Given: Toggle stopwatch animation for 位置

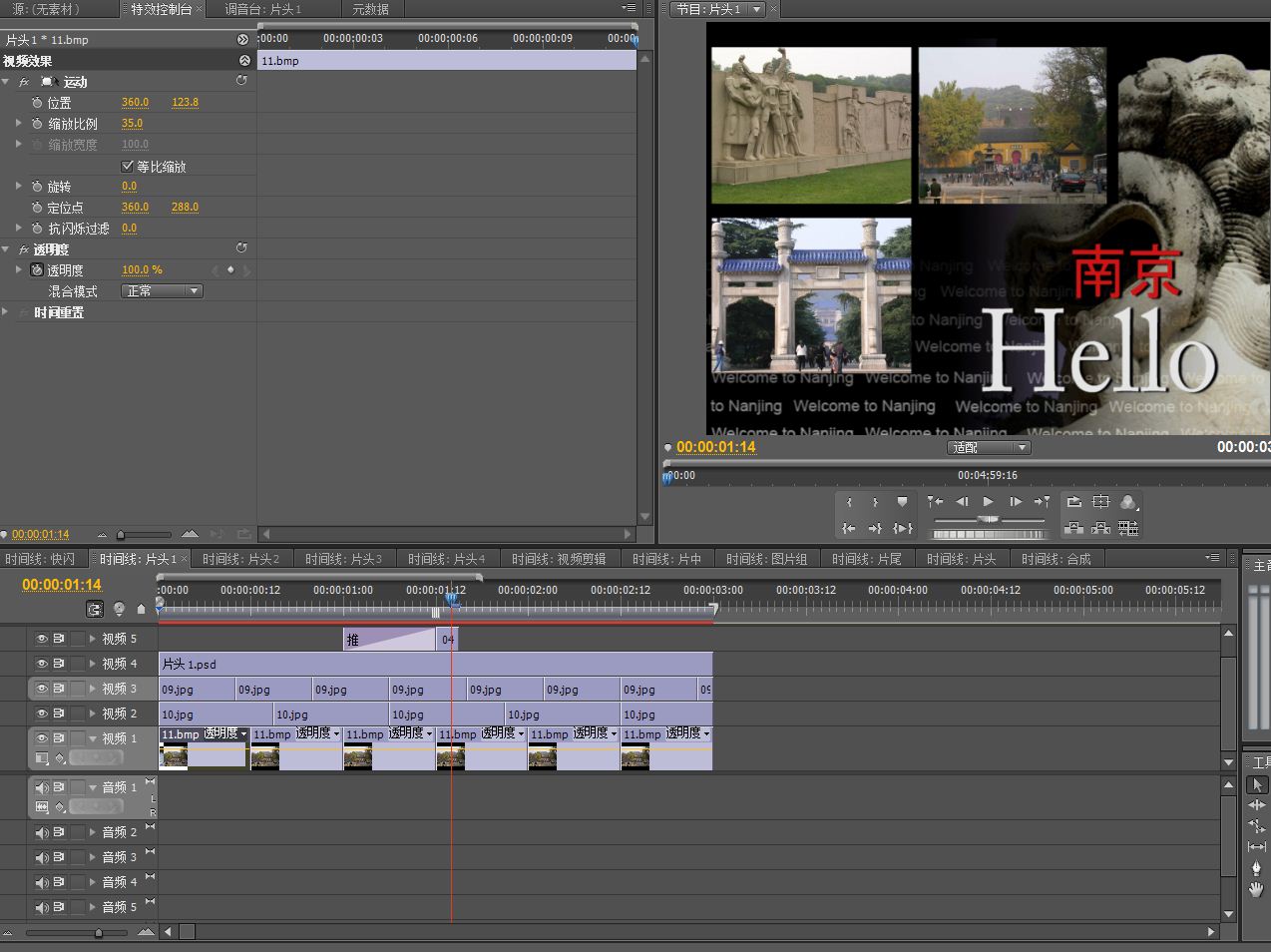Looking at the screenshot, I should pos(37,103).
